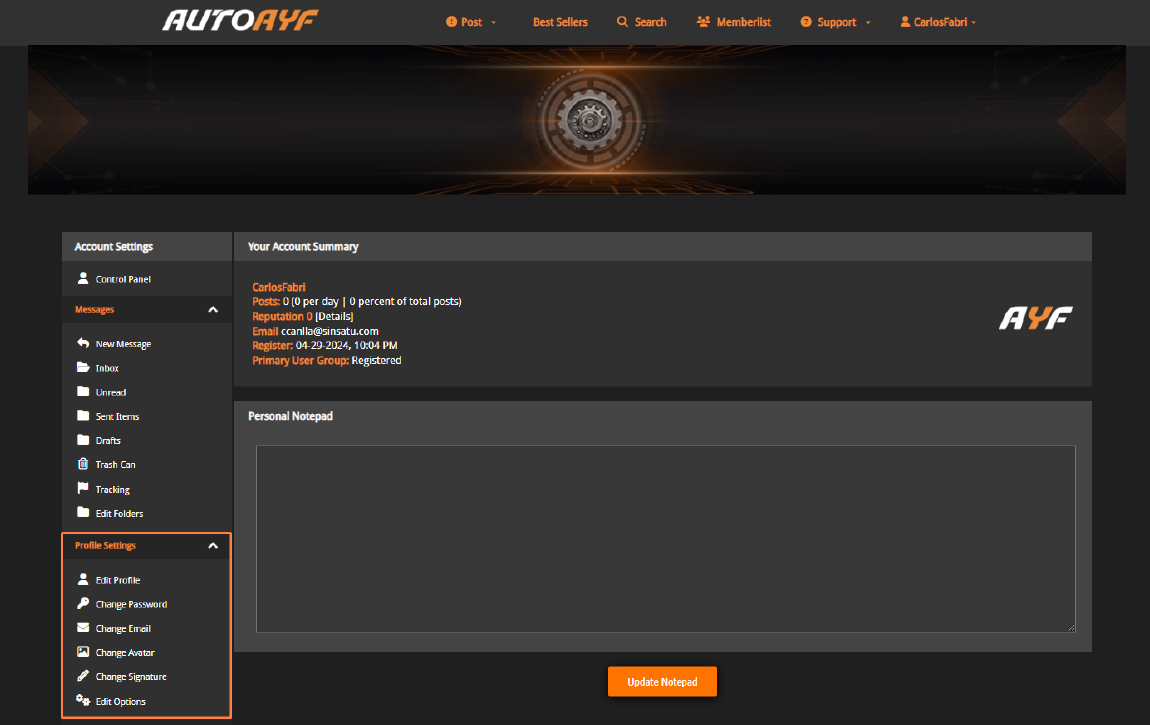Click the Change Avatar picture icon
This screenshot has height=725, width=1150.
(83, 652)
